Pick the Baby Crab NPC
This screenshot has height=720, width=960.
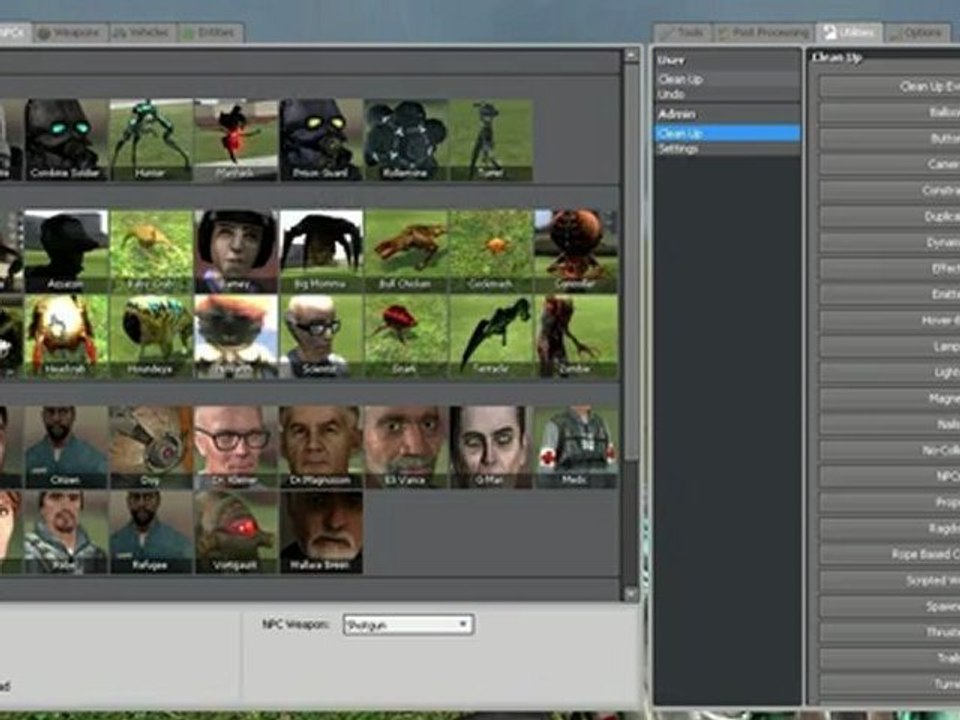(151, 251)
